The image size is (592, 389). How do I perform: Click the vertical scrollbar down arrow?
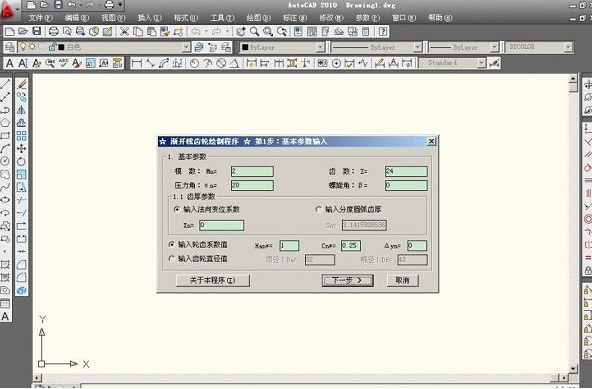coord(573,368)
